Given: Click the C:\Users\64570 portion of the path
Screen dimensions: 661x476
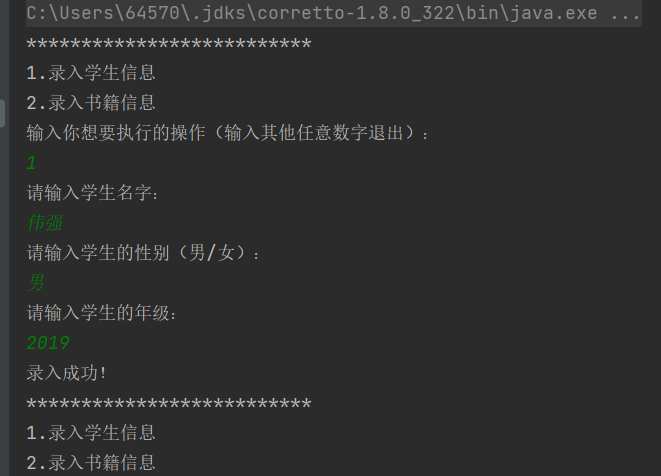Looking at the screenshot, I should click(104, 13).
